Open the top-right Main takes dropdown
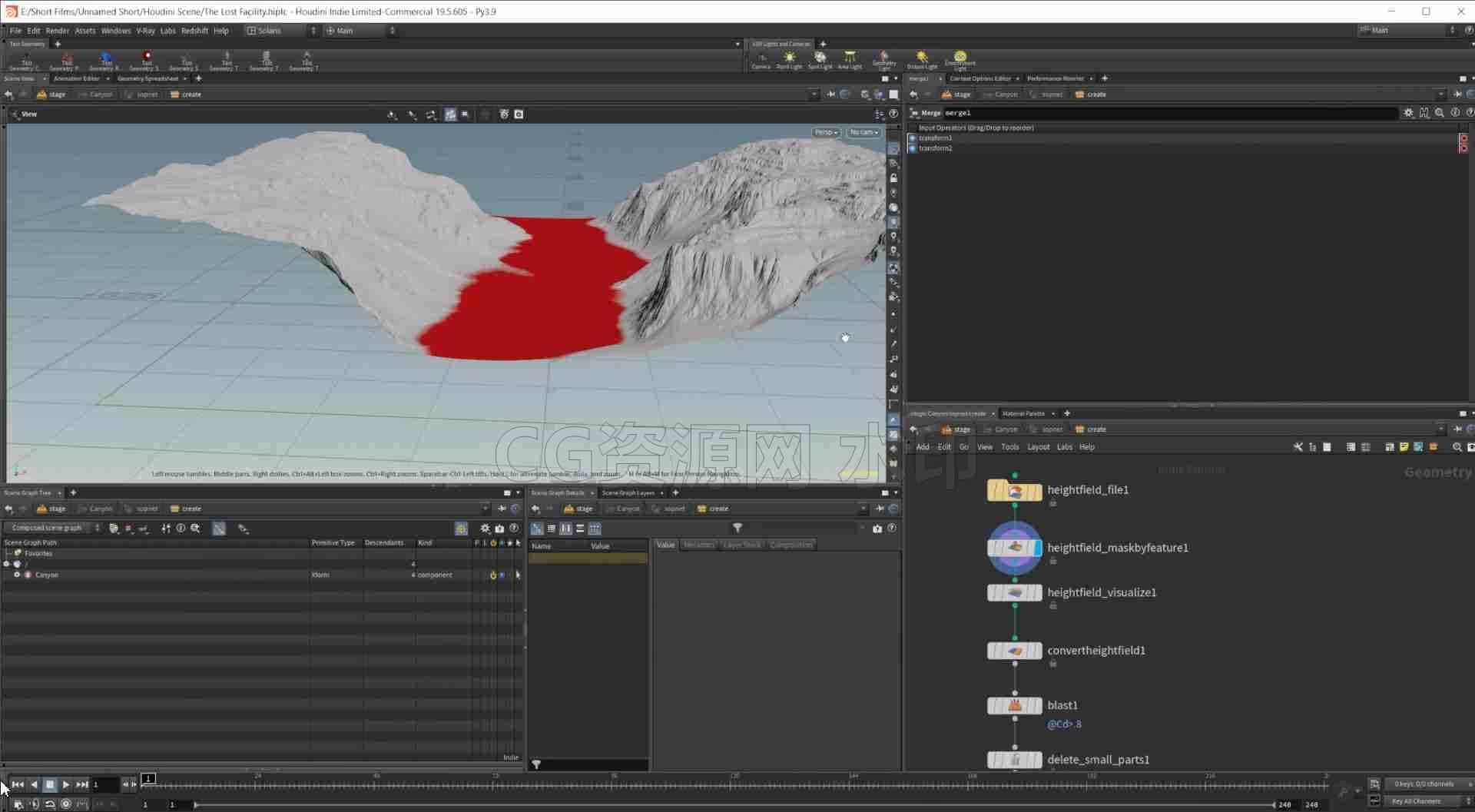1475x812 pixels. coord(1407,30)
